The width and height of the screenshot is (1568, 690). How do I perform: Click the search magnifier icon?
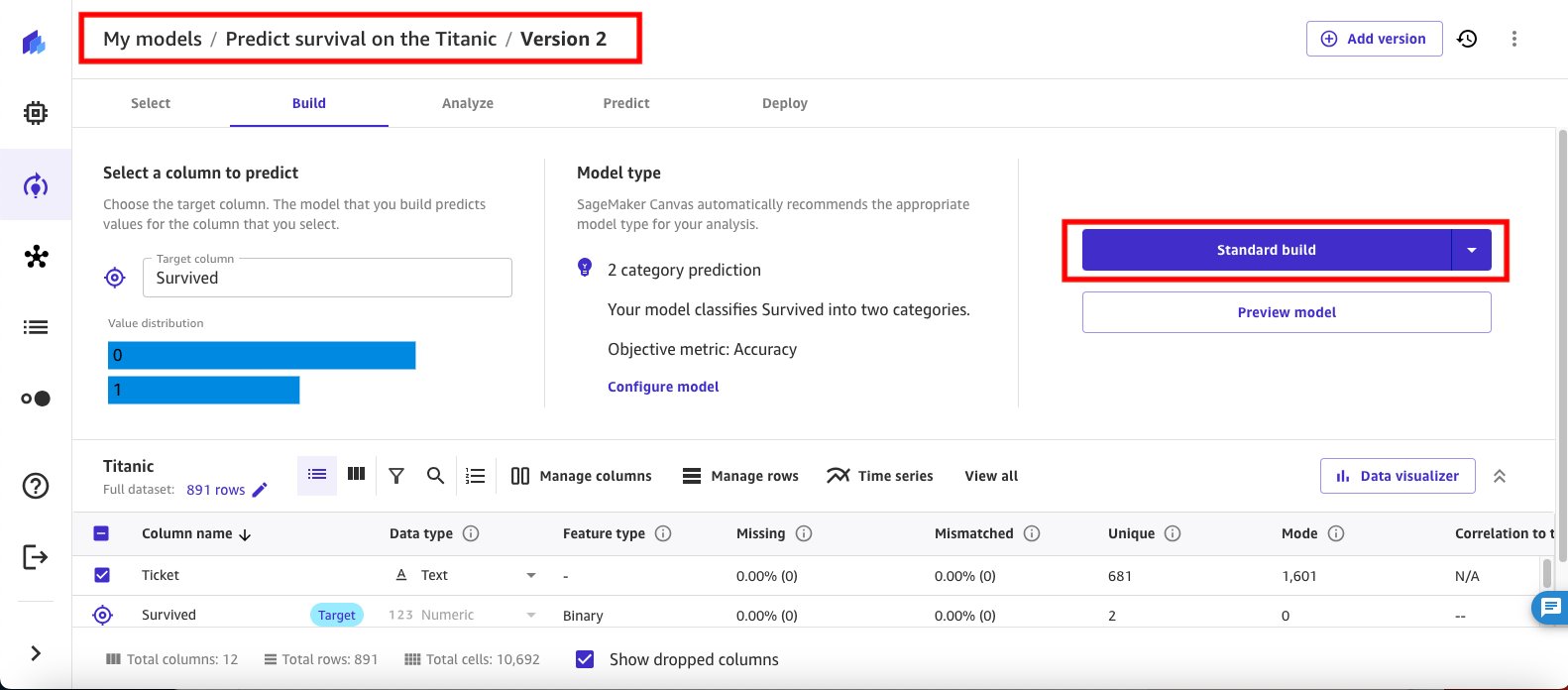pos(435,476)
